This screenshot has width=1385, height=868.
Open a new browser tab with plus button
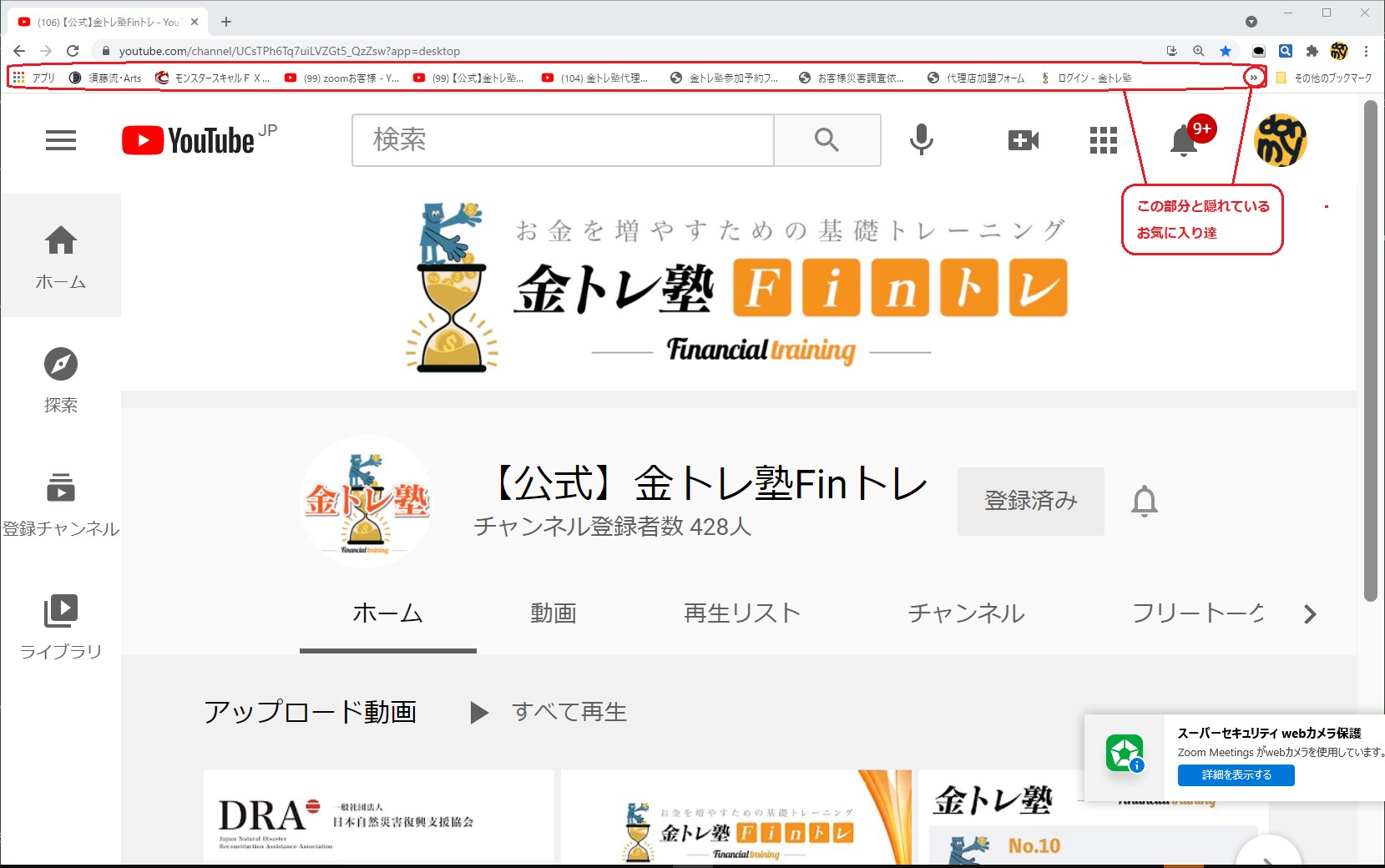(x=226, y=22)
